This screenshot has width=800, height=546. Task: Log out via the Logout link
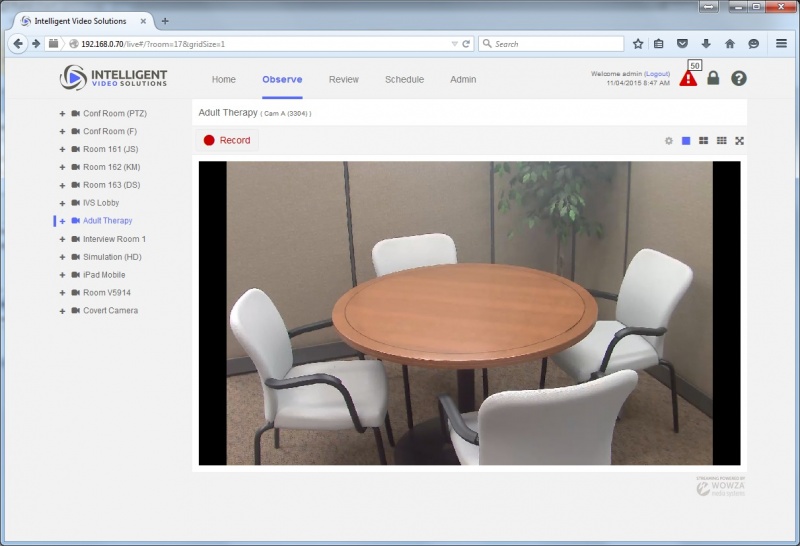coord(657,74)
